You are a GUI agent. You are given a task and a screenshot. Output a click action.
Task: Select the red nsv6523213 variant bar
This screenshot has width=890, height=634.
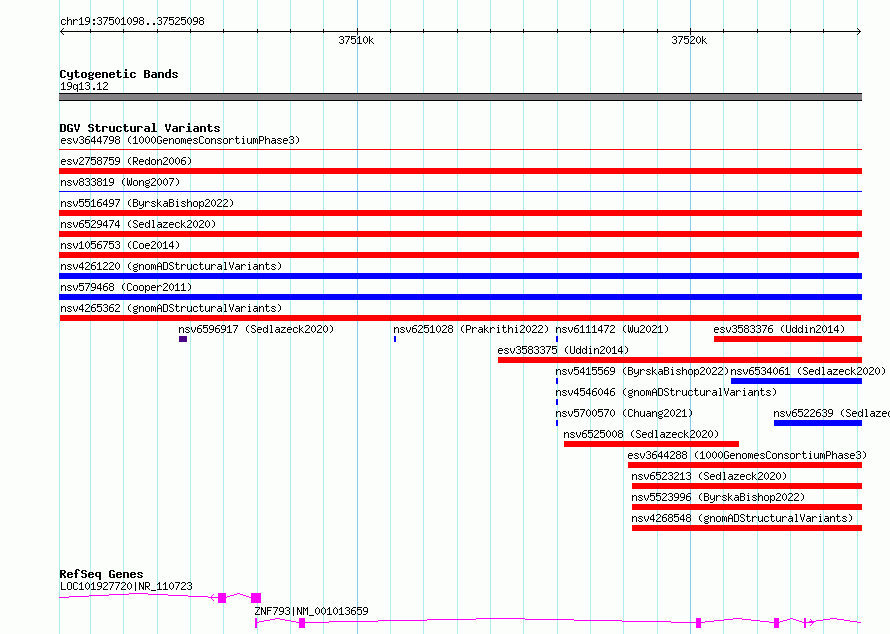pos(747,486)
